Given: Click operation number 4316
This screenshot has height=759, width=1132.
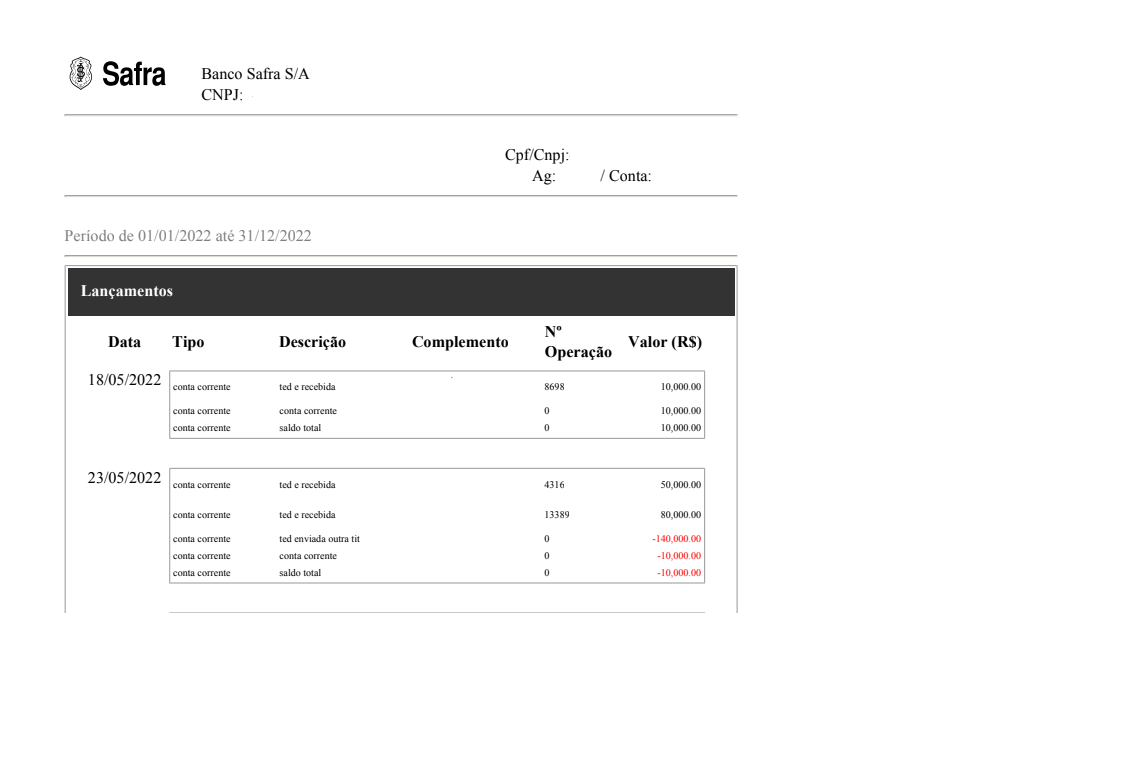Looking at the screenshot, I should [554, 485].
